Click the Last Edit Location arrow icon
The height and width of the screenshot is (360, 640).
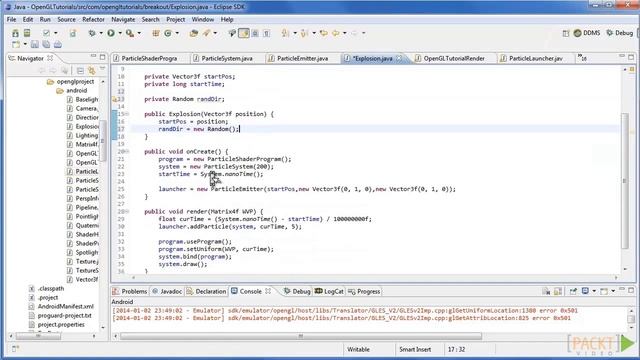coord(323,33)
